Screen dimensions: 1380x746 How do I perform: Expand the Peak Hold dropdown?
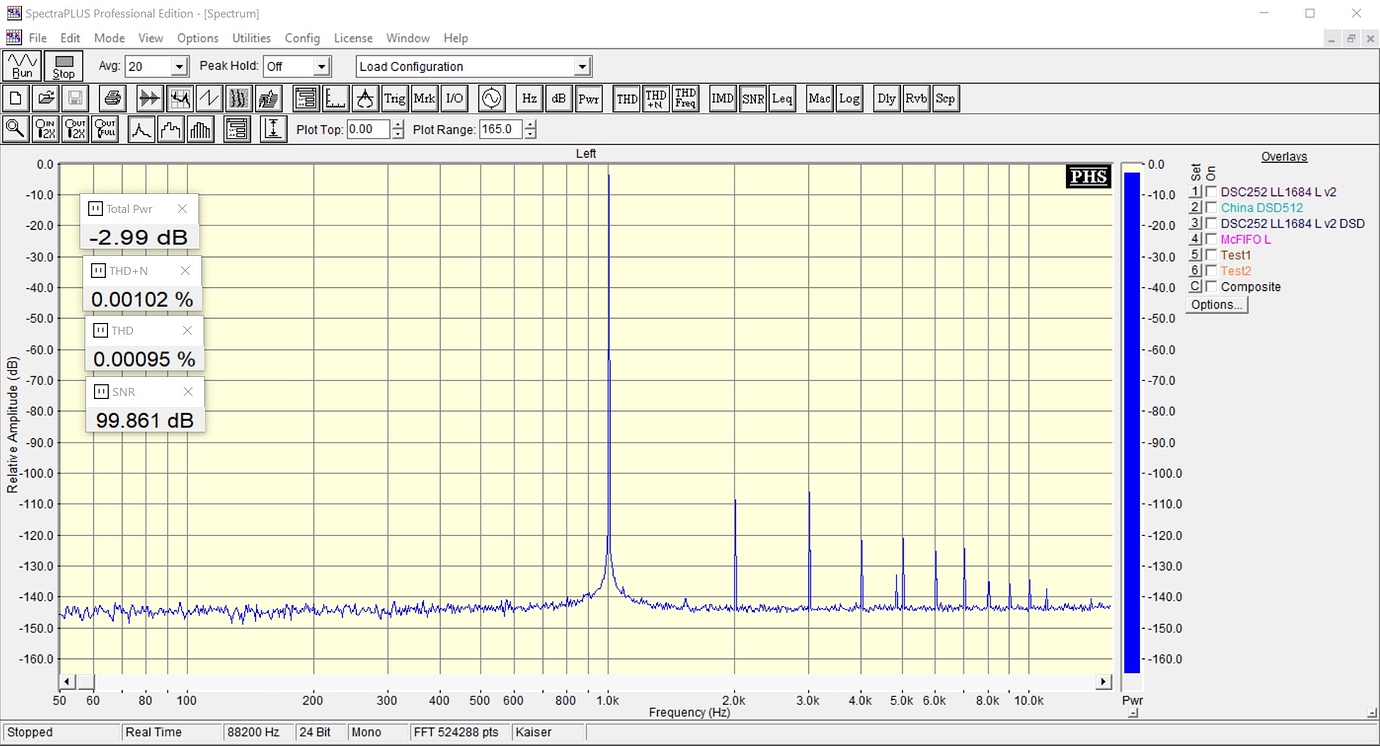[321, 67]
